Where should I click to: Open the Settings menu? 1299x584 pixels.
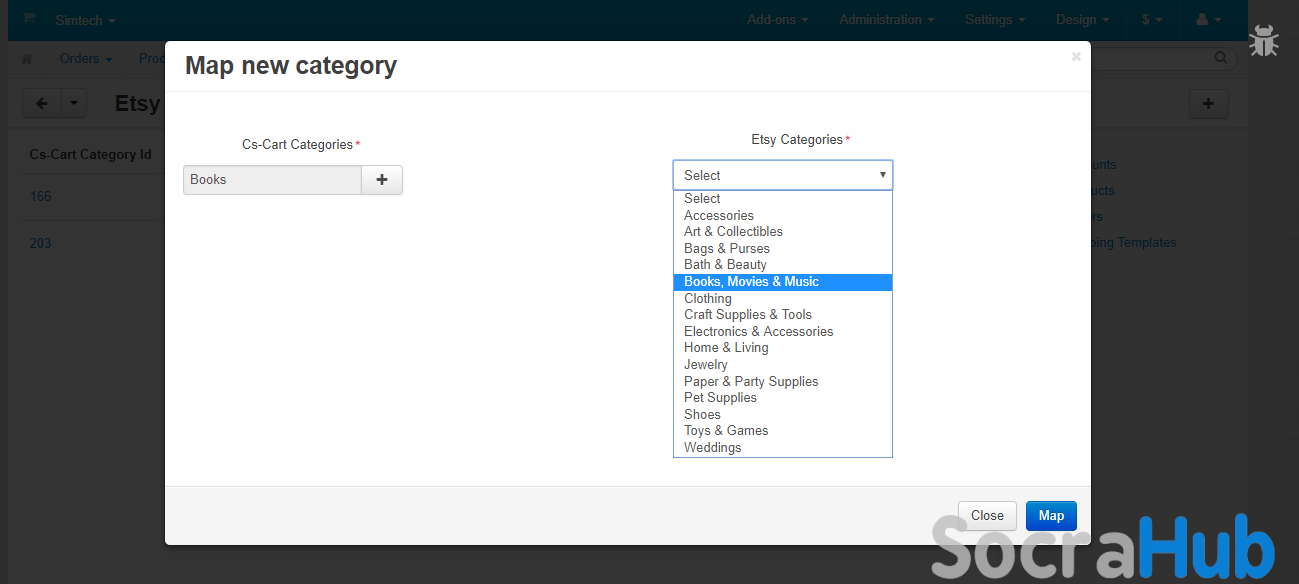[x=995, y=20]
